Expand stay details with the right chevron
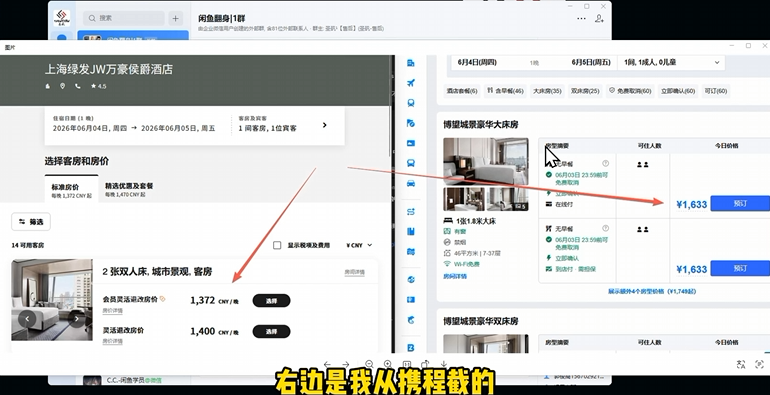 (x=324, y=125)
